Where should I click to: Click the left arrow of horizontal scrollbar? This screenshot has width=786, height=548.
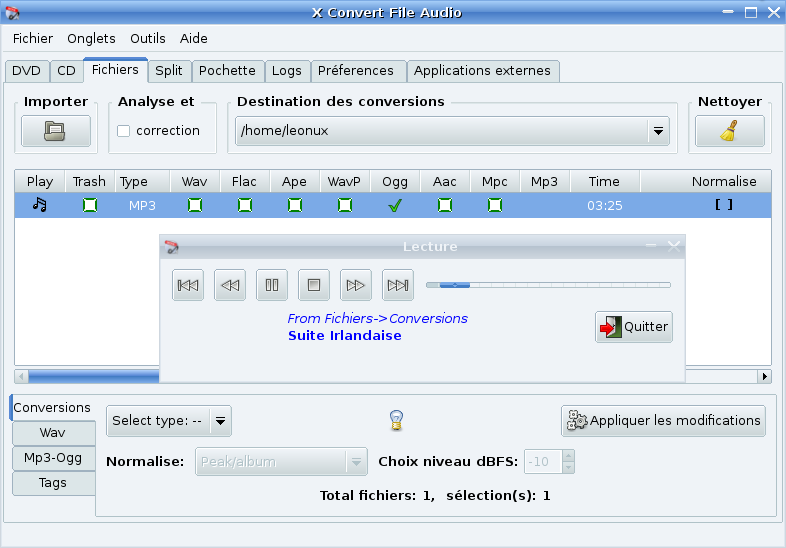[x=21, y=376]
